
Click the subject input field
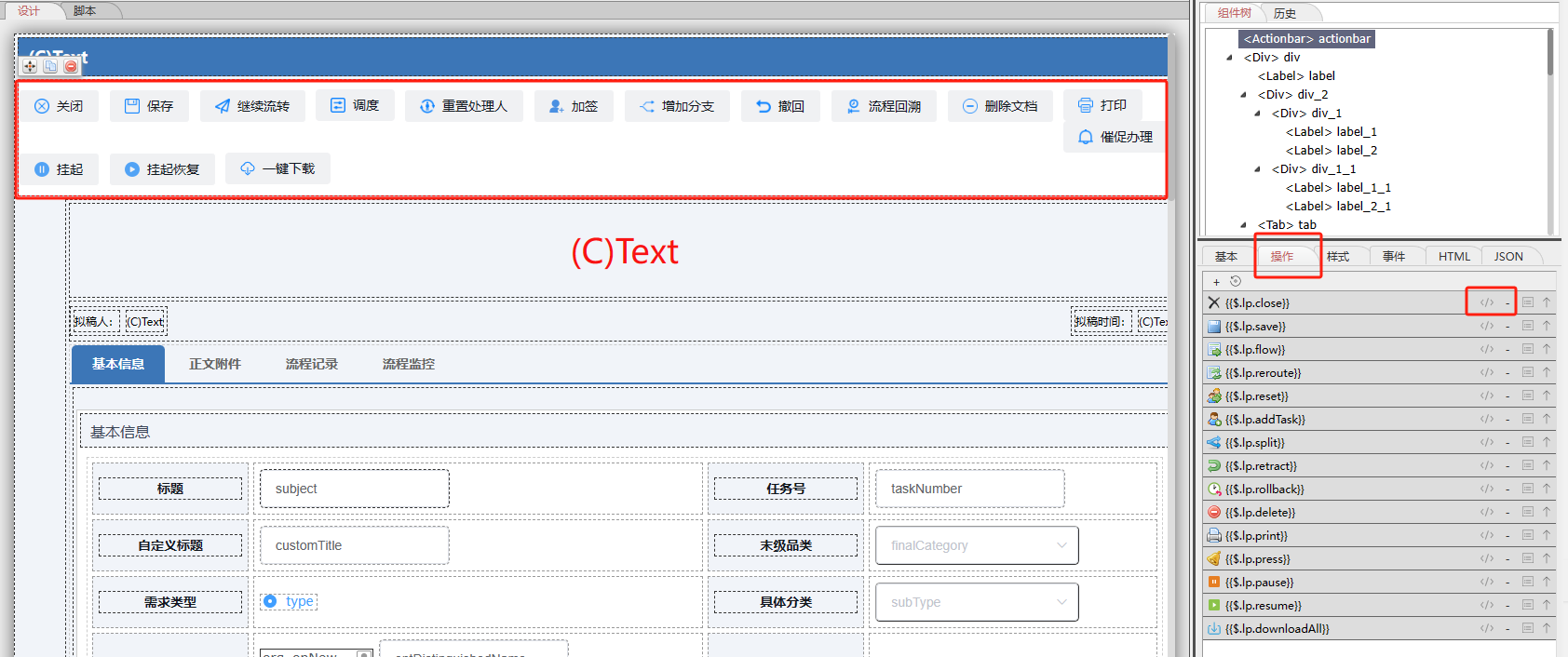[x=355, y=489]
